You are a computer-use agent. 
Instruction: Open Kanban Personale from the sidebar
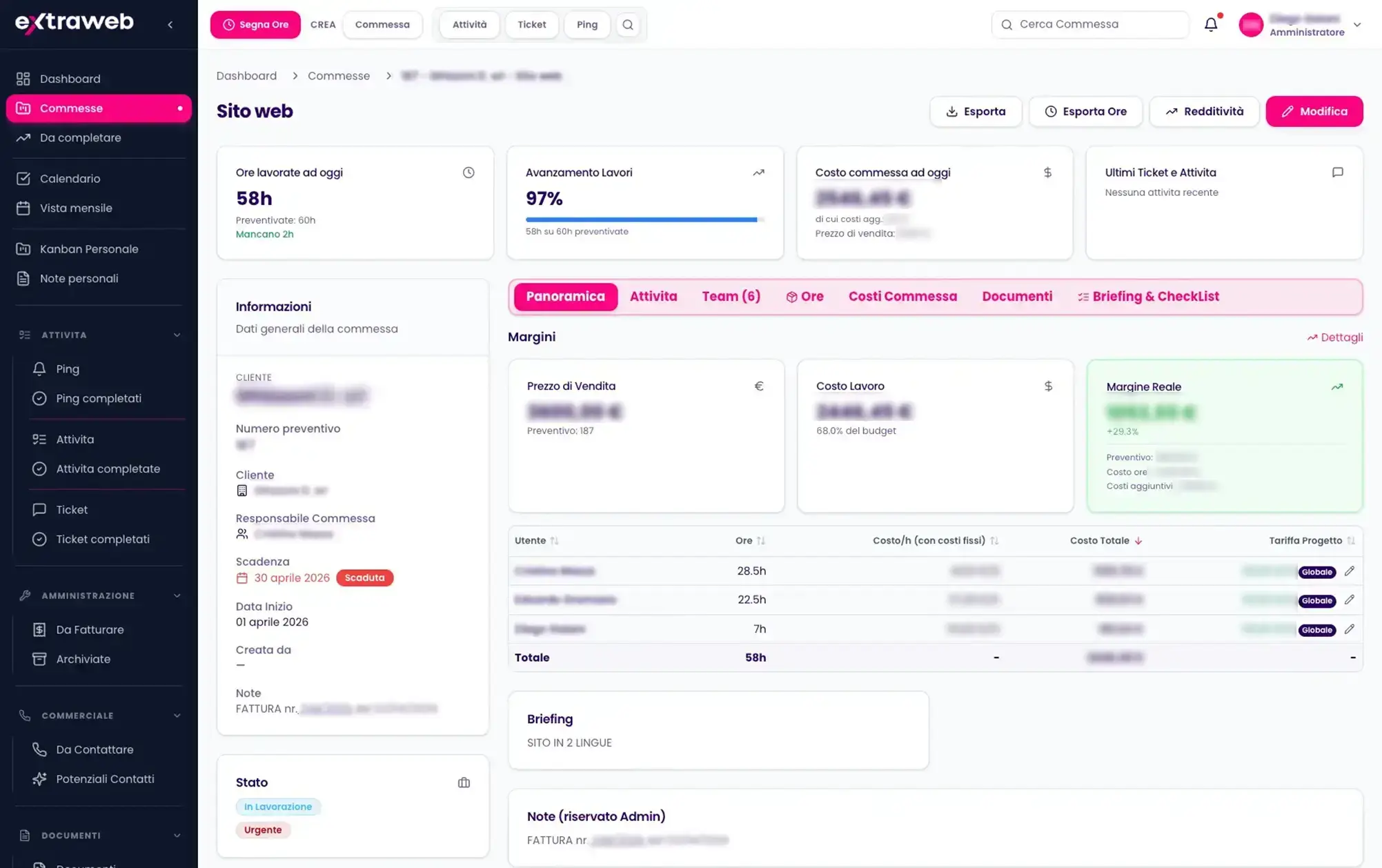tap(89, 249)
